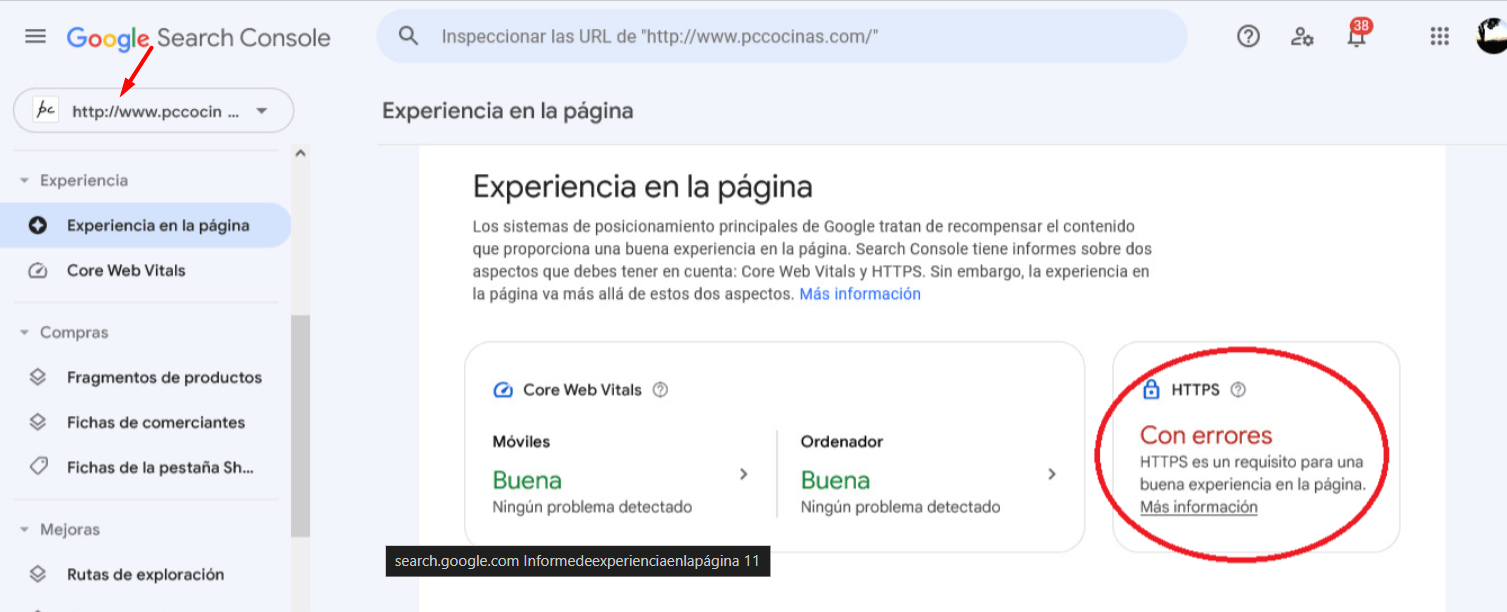The height and width of the screenshot is (612, 1507).
Task: Open Fichas de comerciantes report
Action: [156, 423]
